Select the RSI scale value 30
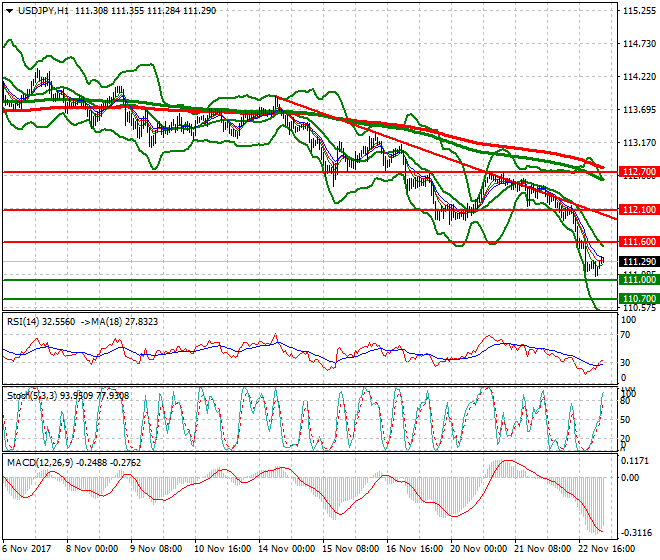 pyautogui.click(x=625, y=363)
